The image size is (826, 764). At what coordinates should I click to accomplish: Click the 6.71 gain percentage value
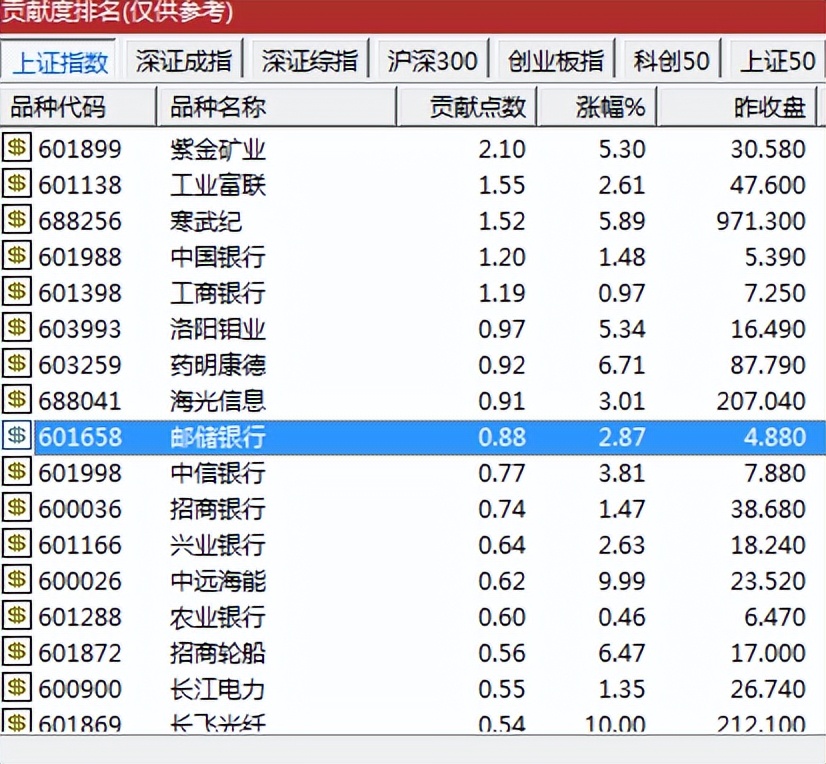tap(622, 365)
